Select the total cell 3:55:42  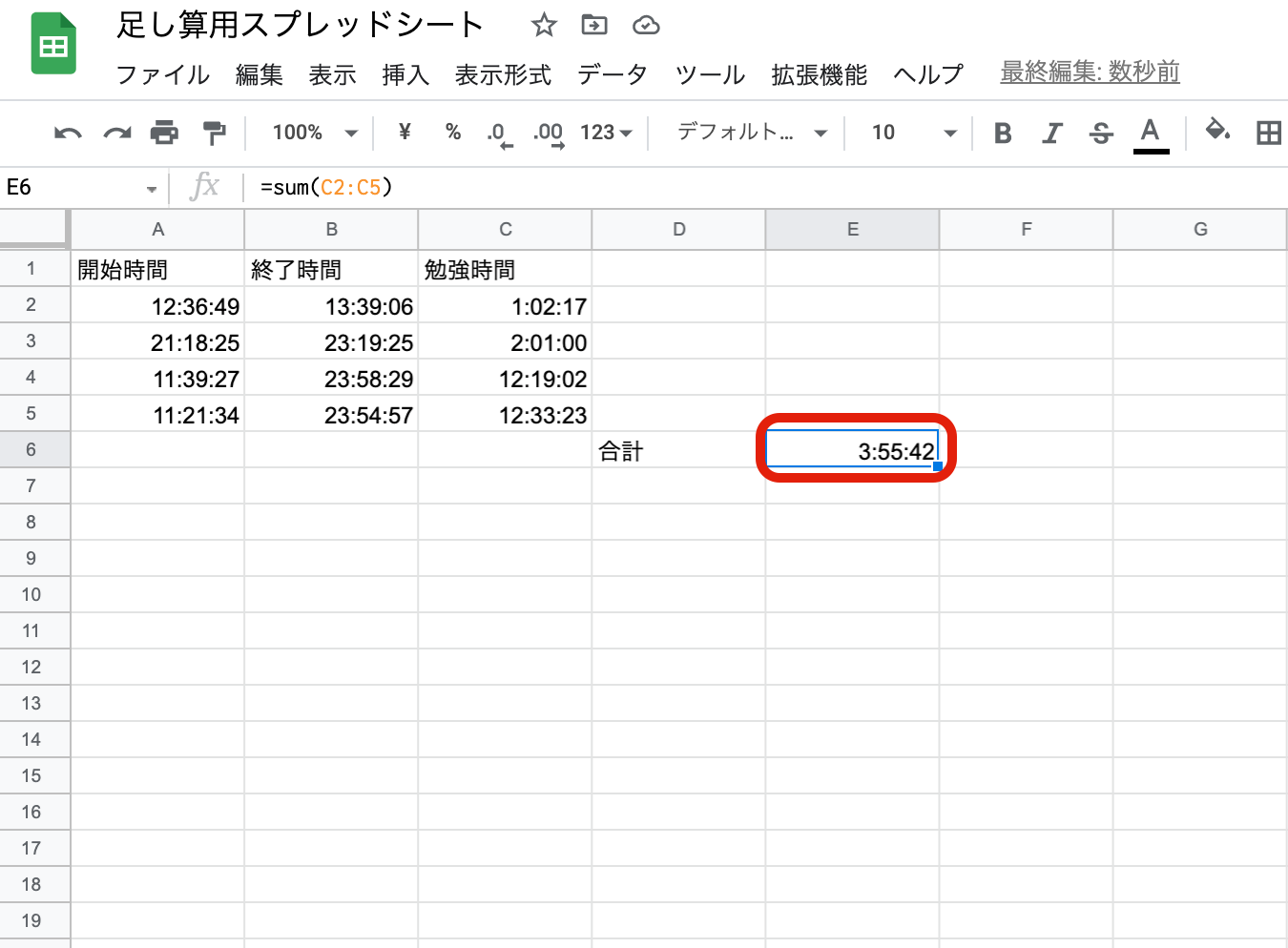pyautogui.click(x=852, y=450)
